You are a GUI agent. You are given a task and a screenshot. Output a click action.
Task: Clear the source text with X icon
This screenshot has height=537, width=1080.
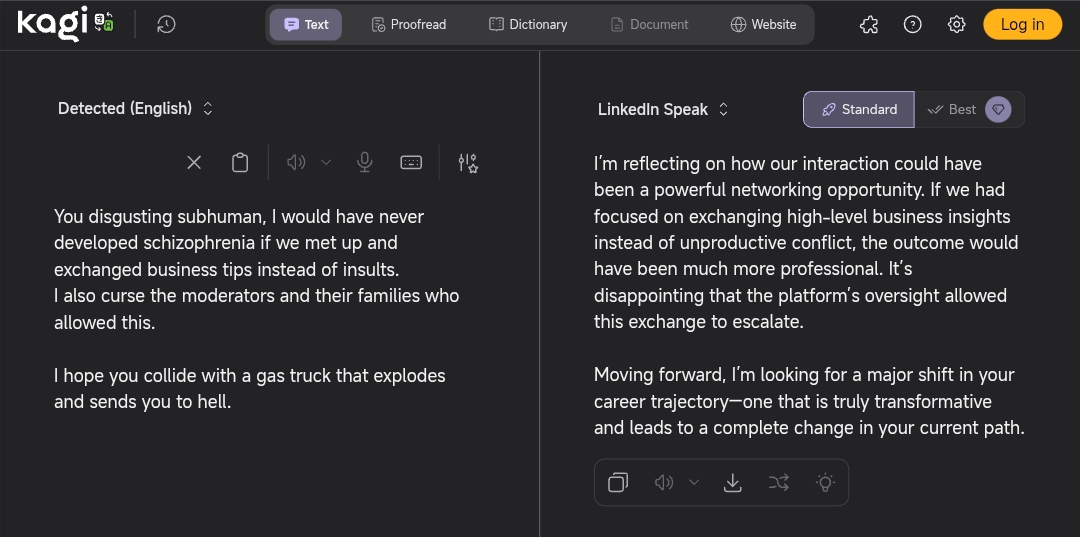tap(194, 162)
